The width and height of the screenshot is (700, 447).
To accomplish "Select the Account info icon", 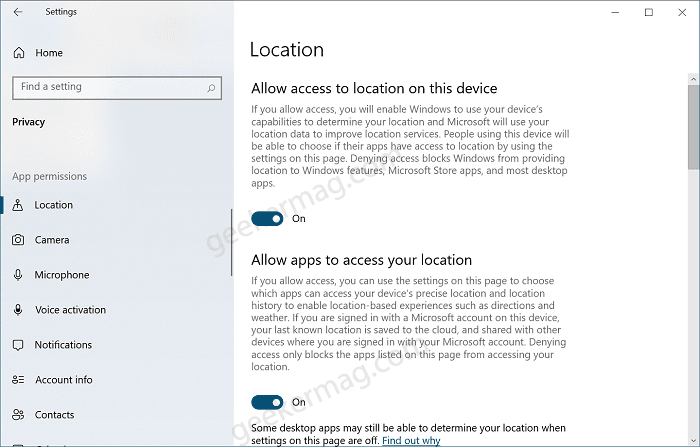I will point(18,380).
